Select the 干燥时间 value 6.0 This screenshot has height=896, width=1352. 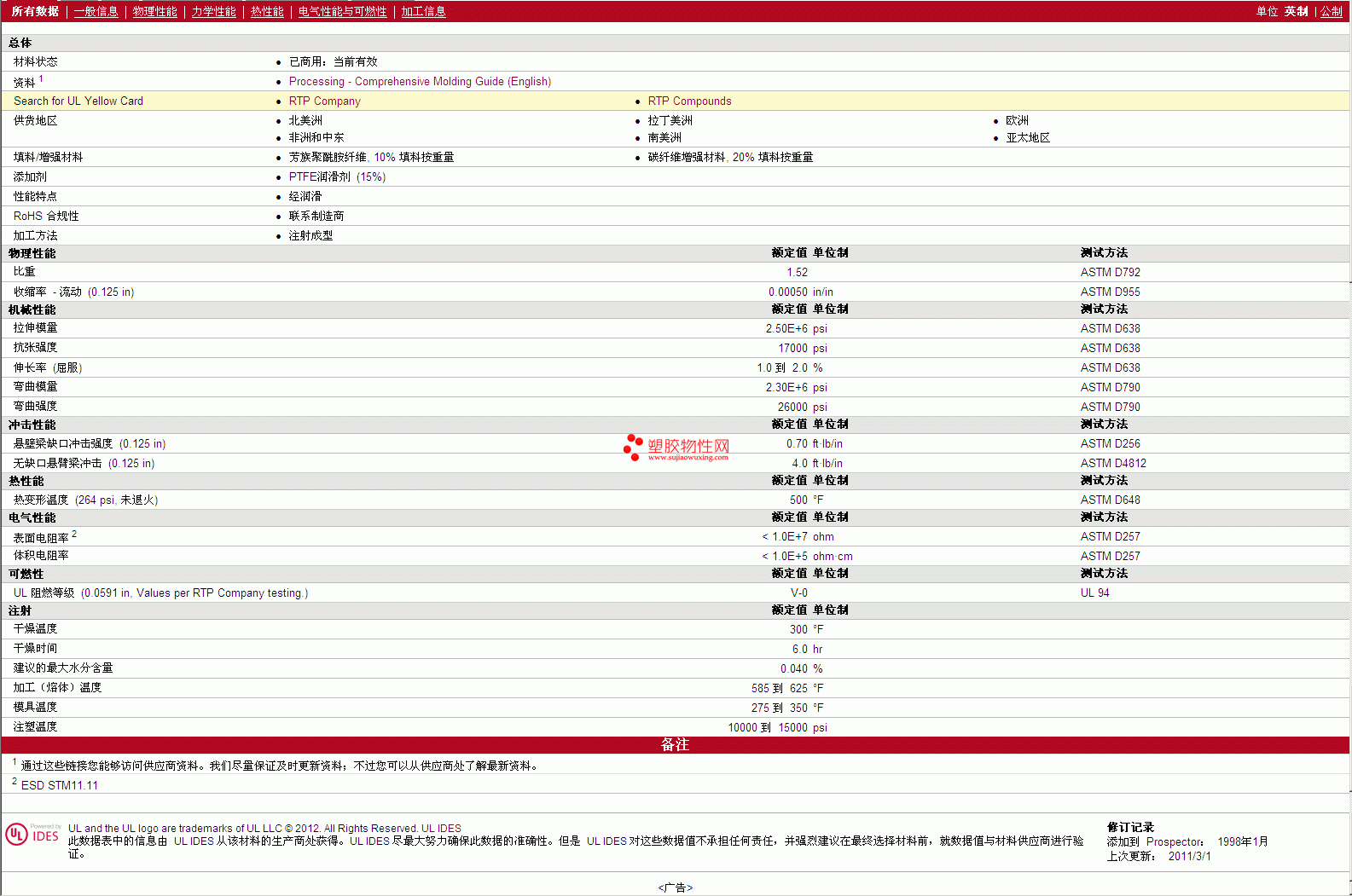tap(800, 649)
